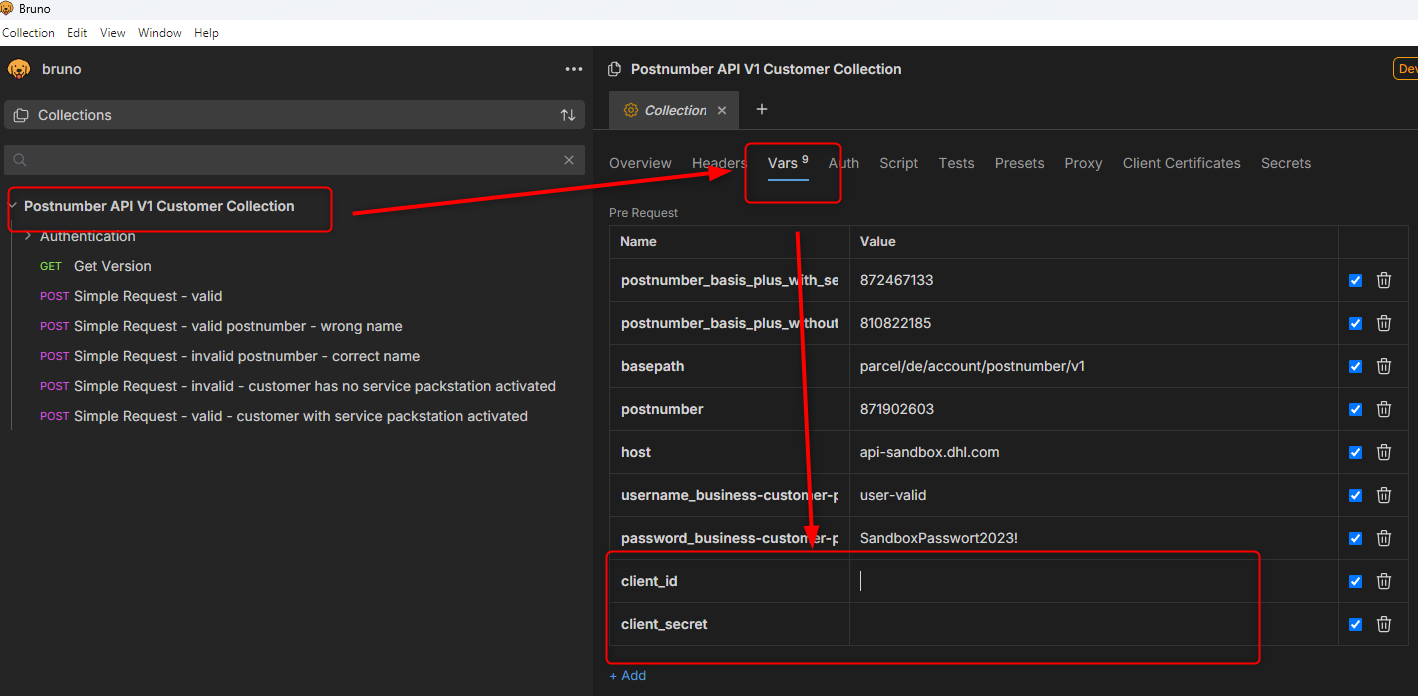This screenshot has width=1418, height=696.
Task: Click the 871902603 postnumber value
Action: click(896, 409)
